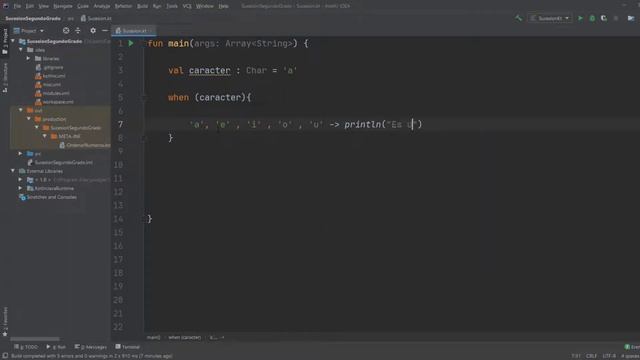
Task: Click the locate-file target icon in Project panel
Action: (x=66, y=31)
